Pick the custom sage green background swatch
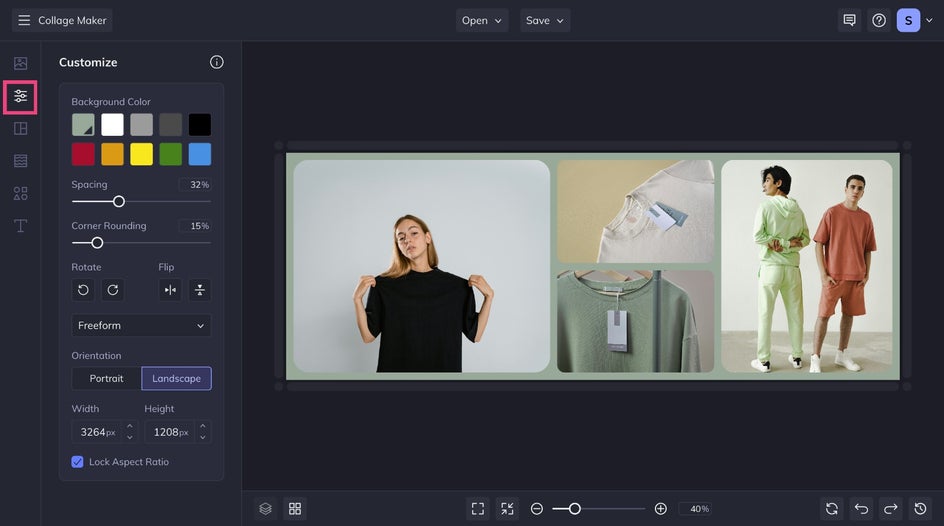The width and height of the screenshot is (944, 526). click(x=83, y=125)
